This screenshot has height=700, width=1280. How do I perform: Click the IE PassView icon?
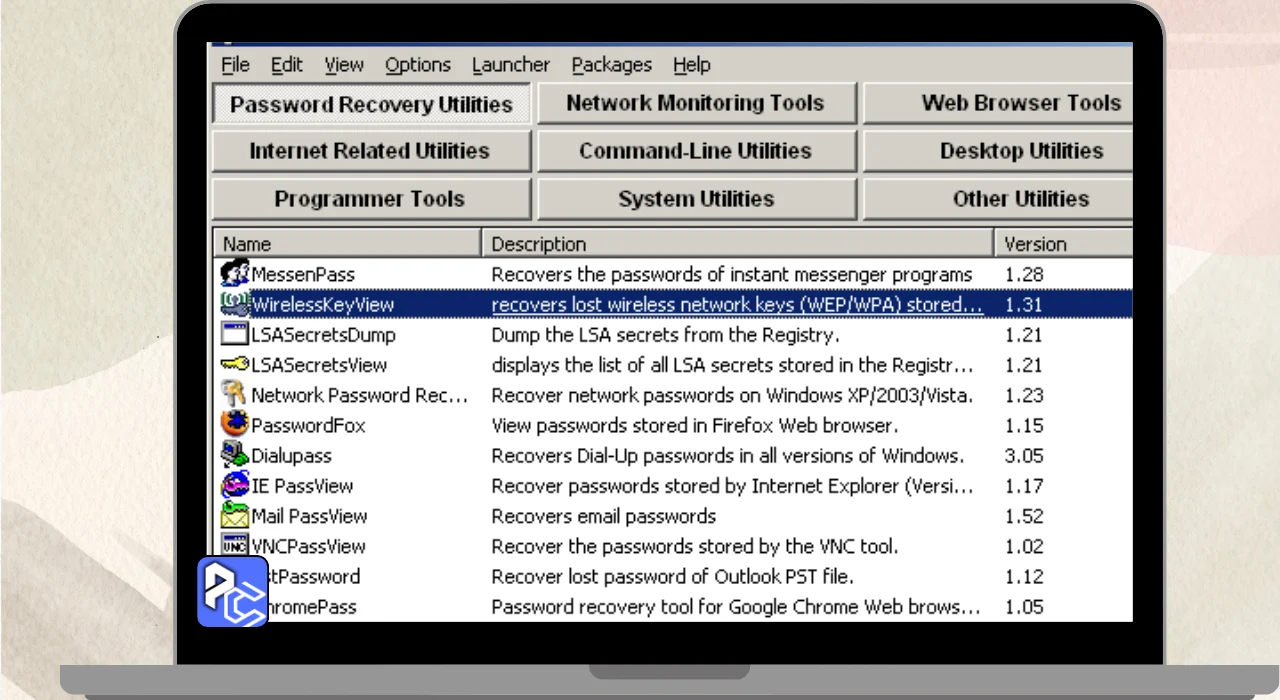[235, 485]
